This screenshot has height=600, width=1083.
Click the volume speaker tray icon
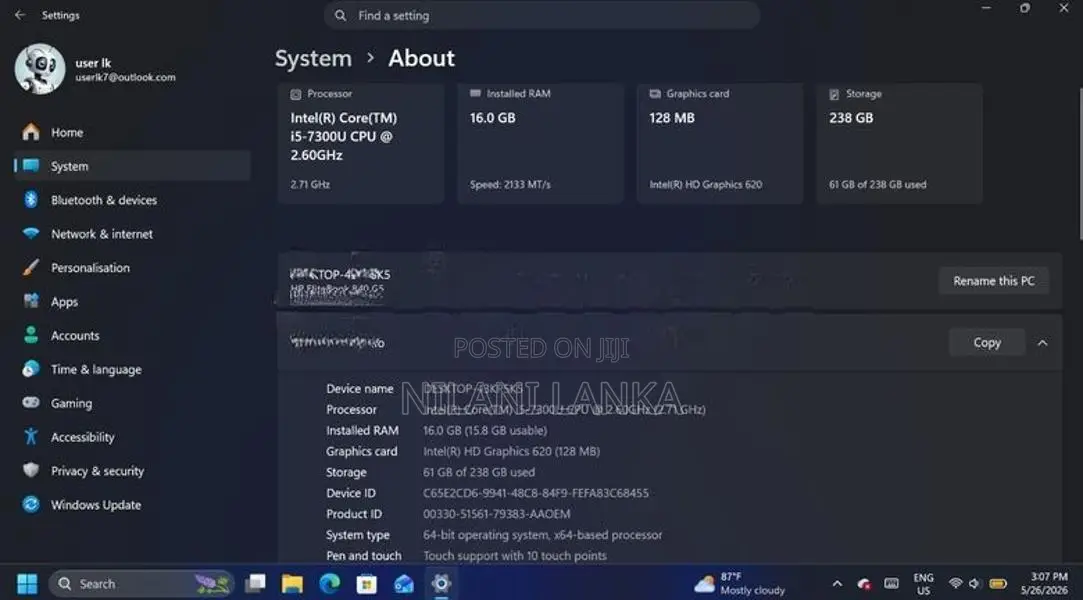coord(975,583)
